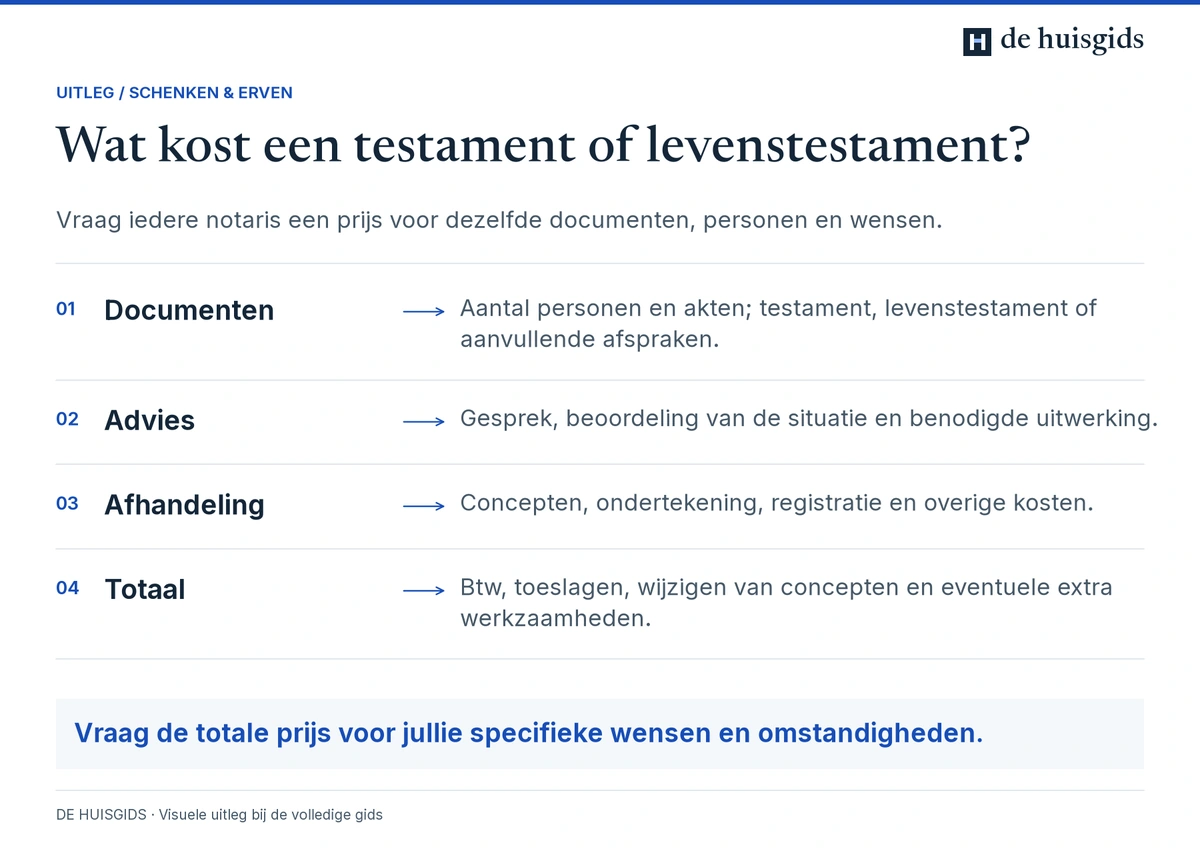Image resolution: width=1200 pixels, height=849 pixels.
Task: Select the 'Afhandeling' heading
Action: [185, 505]
